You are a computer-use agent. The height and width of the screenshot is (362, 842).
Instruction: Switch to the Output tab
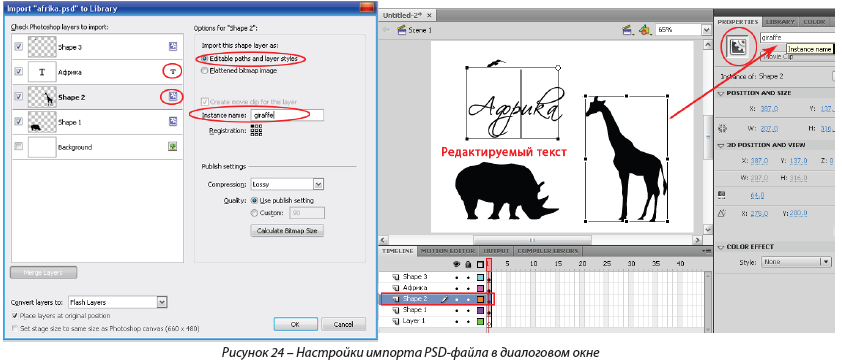point(496,251)
